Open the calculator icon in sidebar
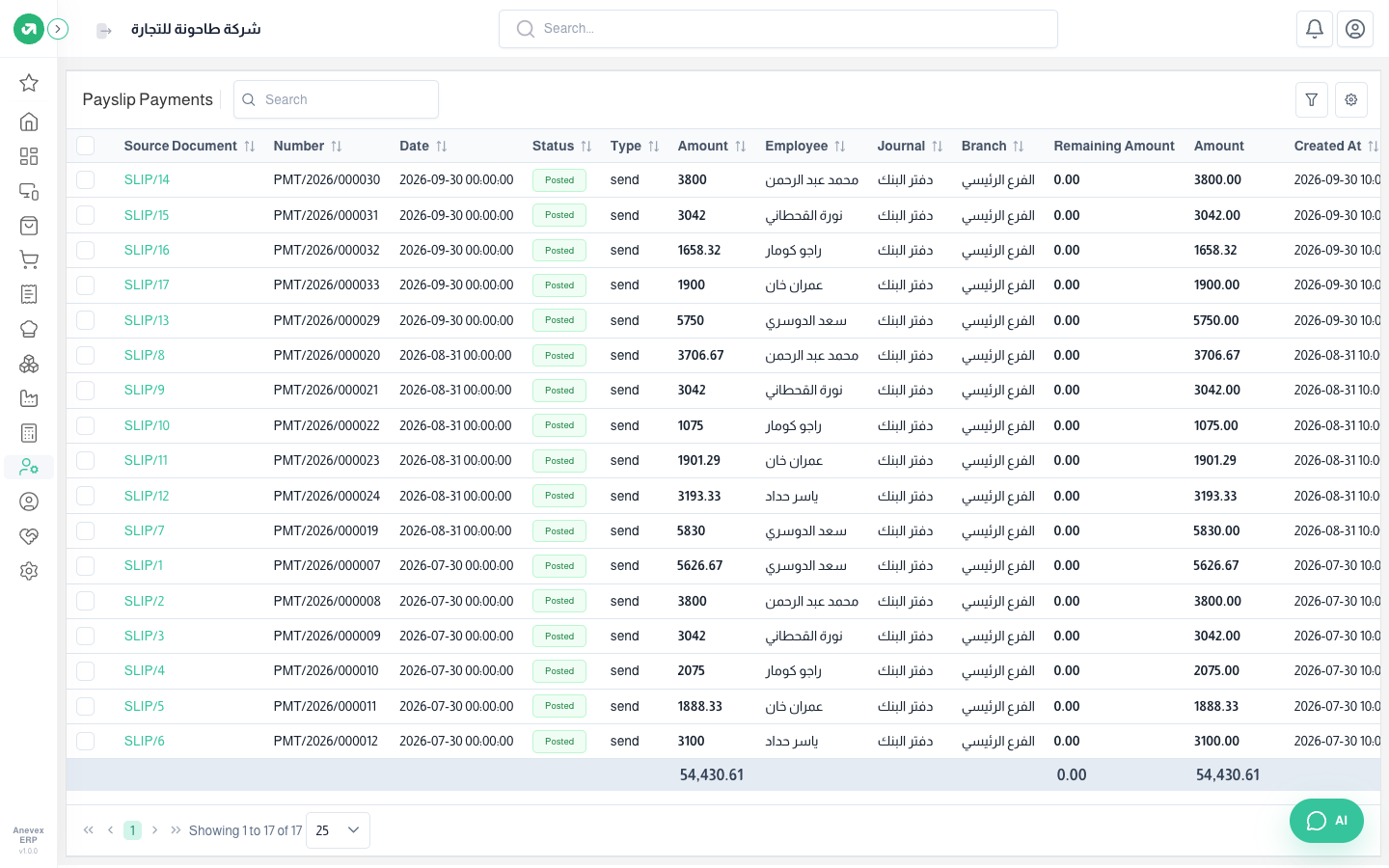The height and width of the screenshot is (868, 1389). pos(29,433)
